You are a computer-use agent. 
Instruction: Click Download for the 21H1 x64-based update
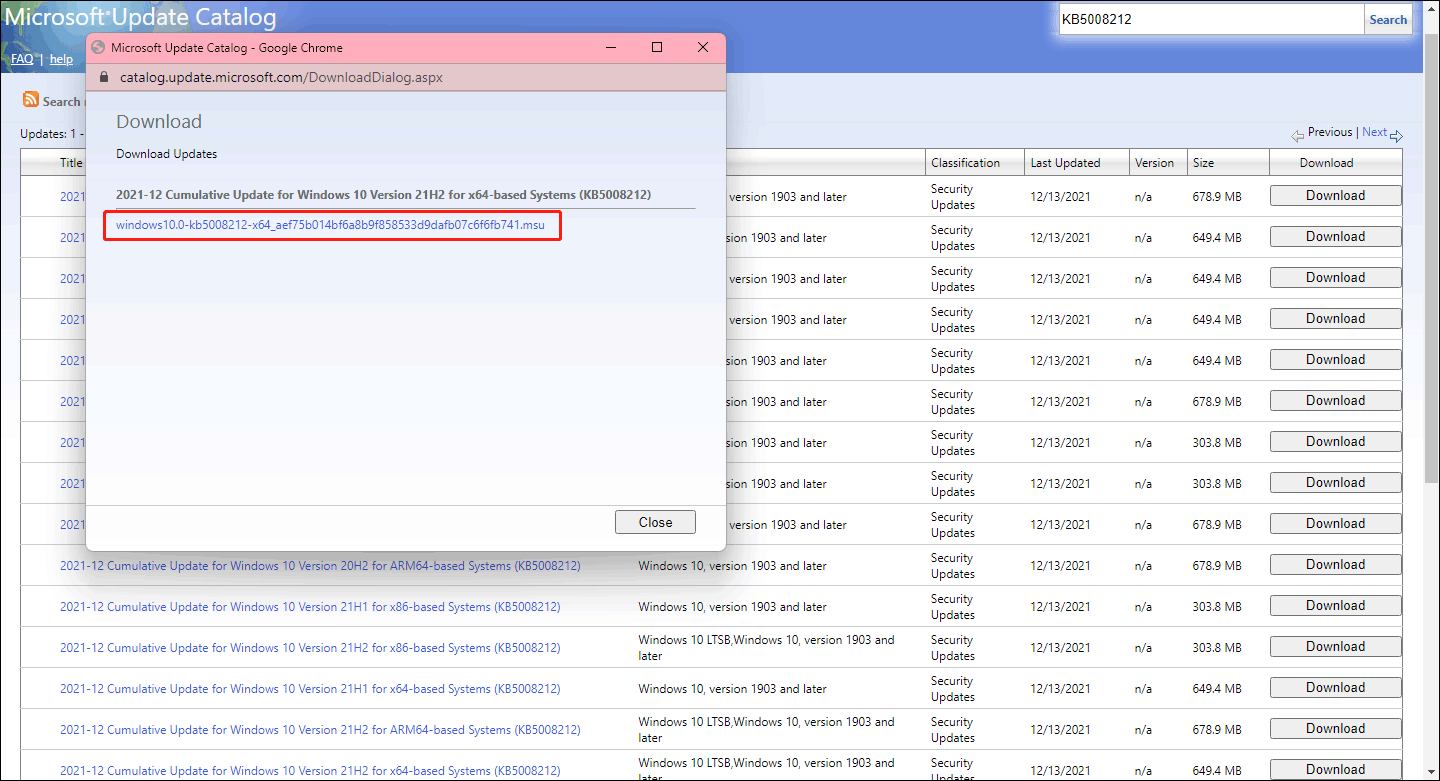pos(1335,688)
